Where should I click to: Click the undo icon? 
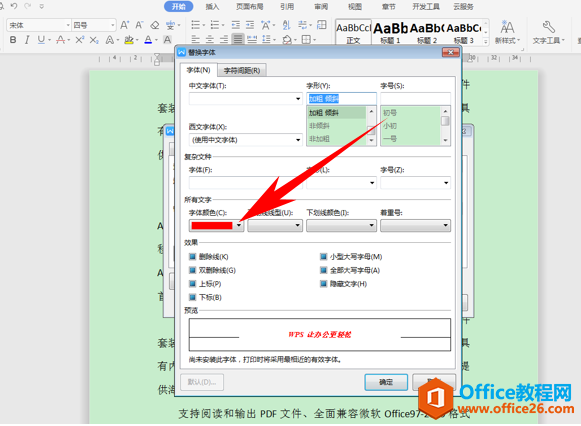14,6
